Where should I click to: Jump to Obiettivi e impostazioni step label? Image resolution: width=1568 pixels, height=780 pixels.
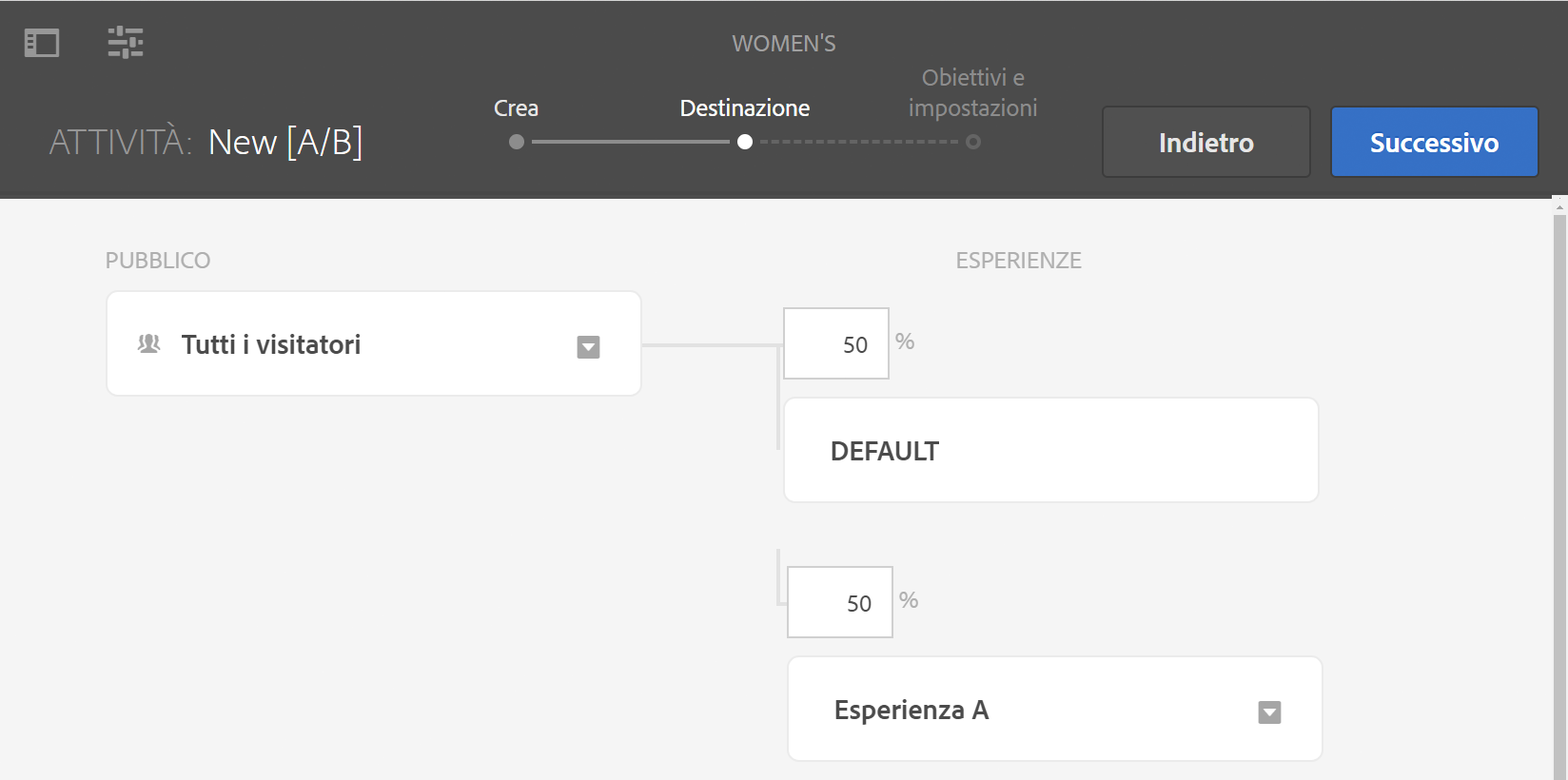pyautogui.click(x=972, y=93)
